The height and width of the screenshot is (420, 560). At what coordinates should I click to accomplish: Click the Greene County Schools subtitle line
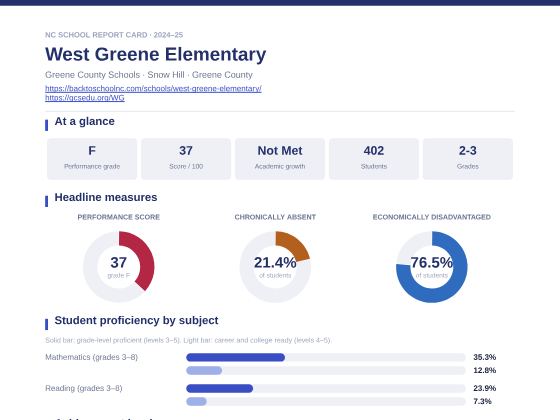149,75
